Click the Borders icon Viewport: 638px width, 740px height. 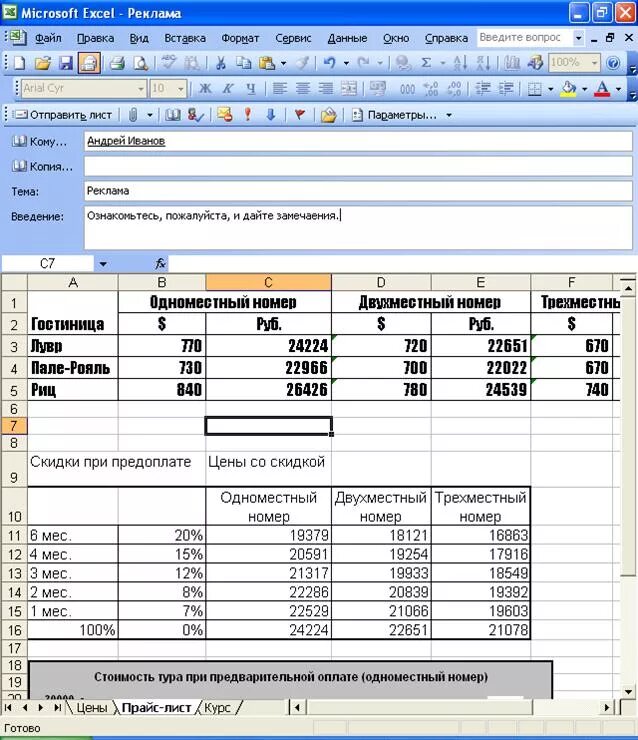pyautogui.click(x=535, y=89)
